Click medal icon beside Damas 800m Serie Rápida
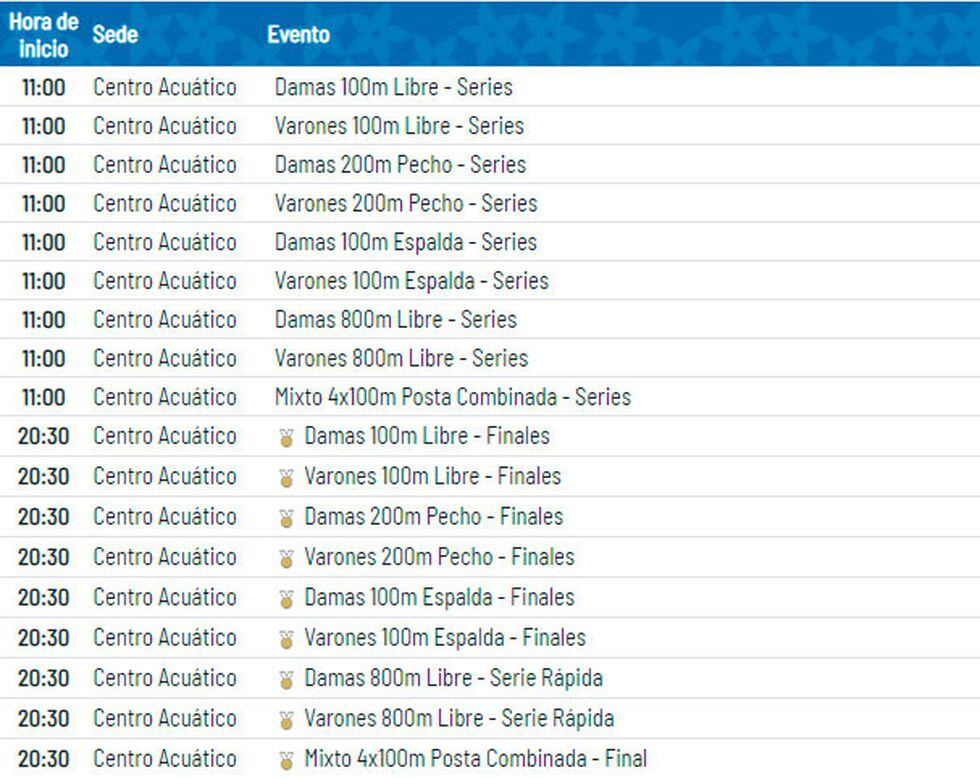The image size is (980, 778). [287, 680]
